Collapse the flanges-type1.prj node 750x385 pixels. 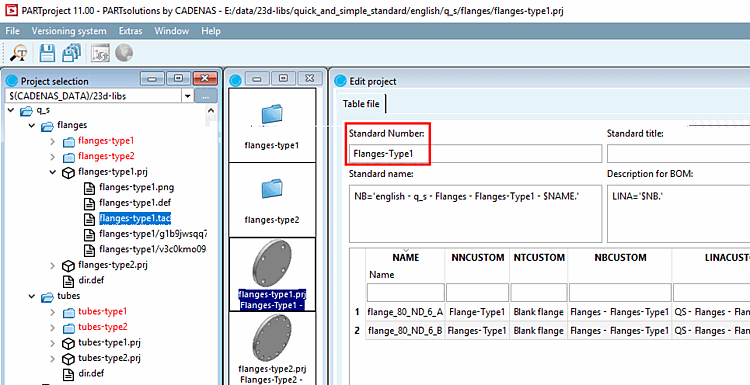point(53,172)
